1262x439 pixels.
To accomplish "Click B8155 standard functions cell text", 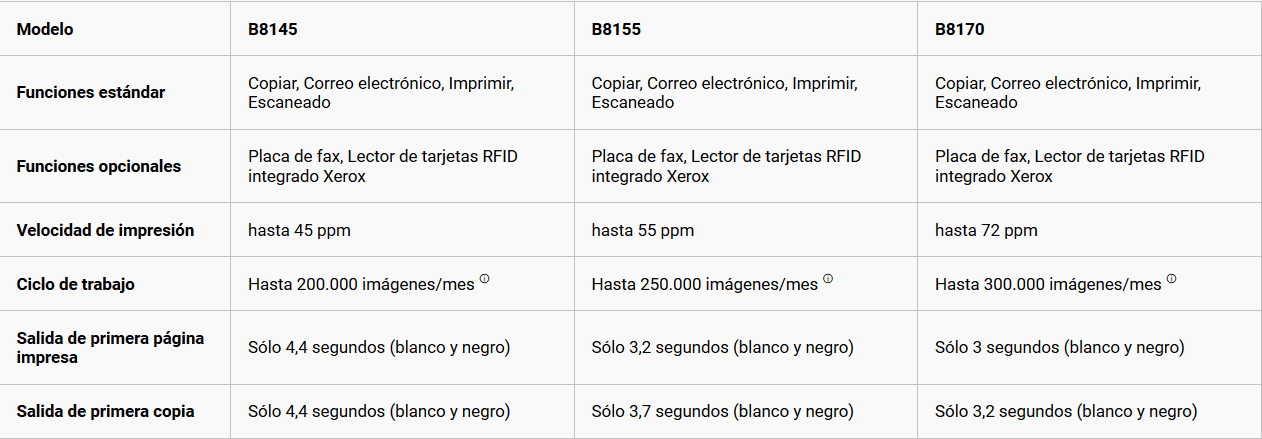I will [x=724, y=92].
